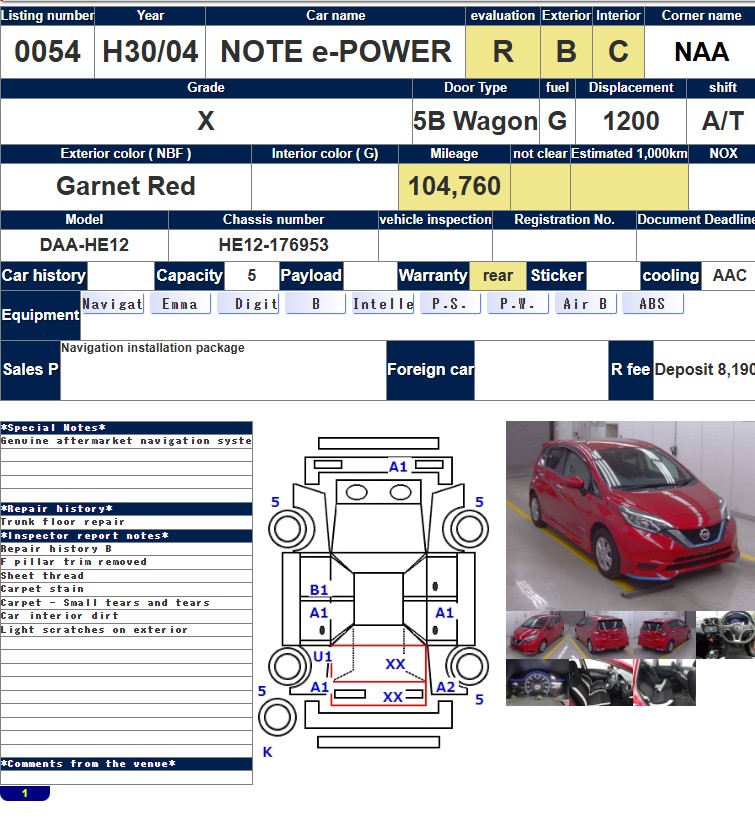Click the cooling value AAC
755x837 pixels.
pos(729,275)
